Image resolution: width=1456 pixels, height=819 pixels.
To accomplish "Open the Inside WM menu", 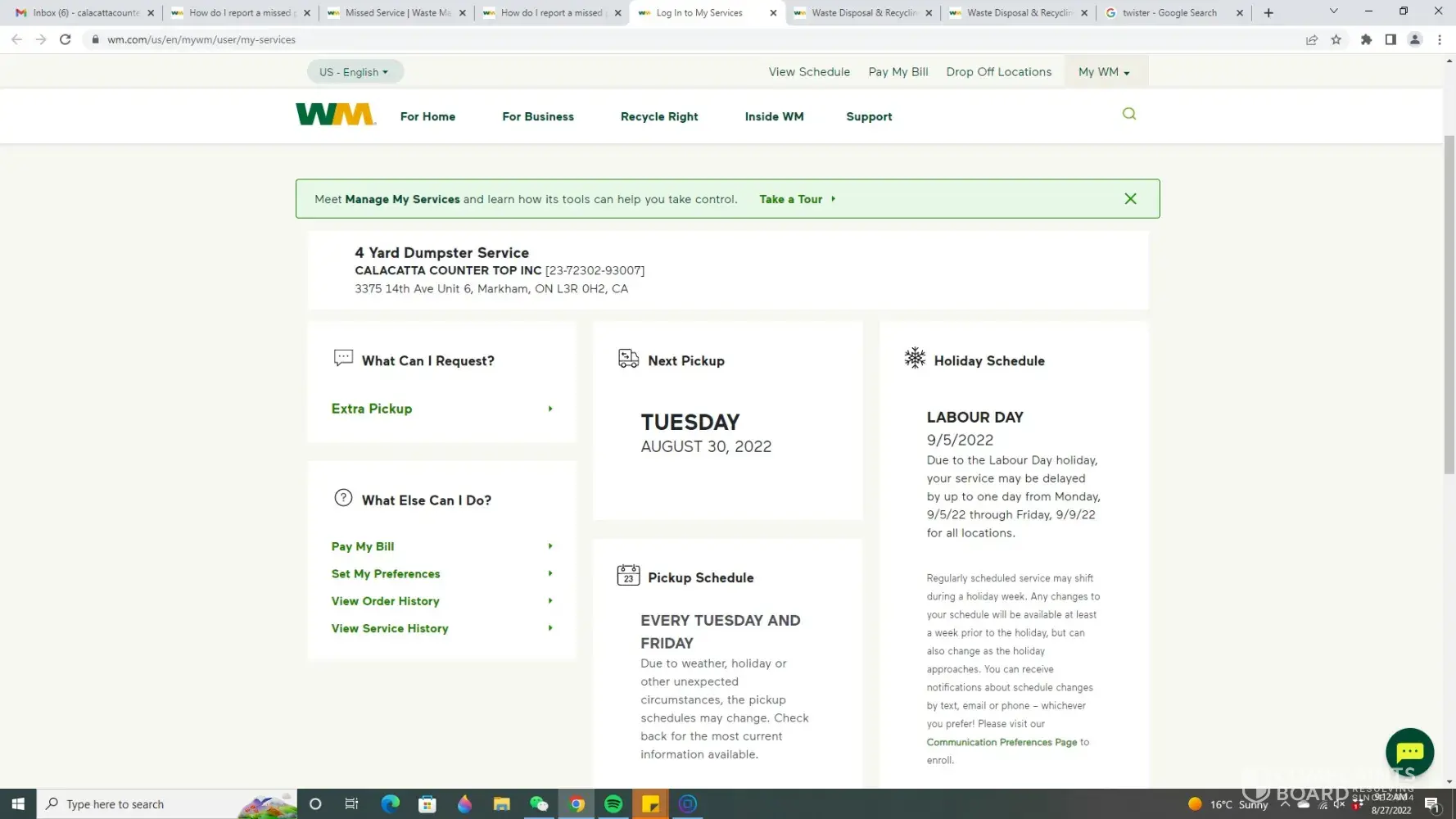I will click(x=774, y=116).
